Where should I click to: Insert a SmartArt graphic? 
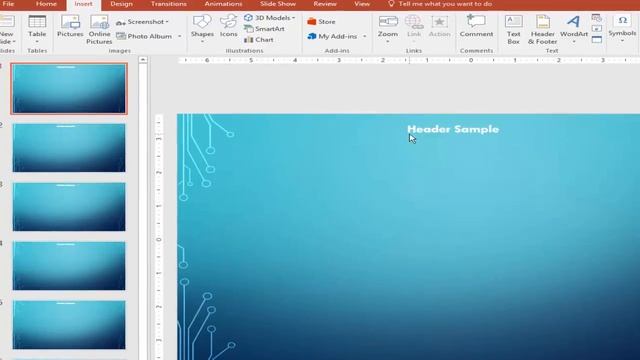coord(264,29)
